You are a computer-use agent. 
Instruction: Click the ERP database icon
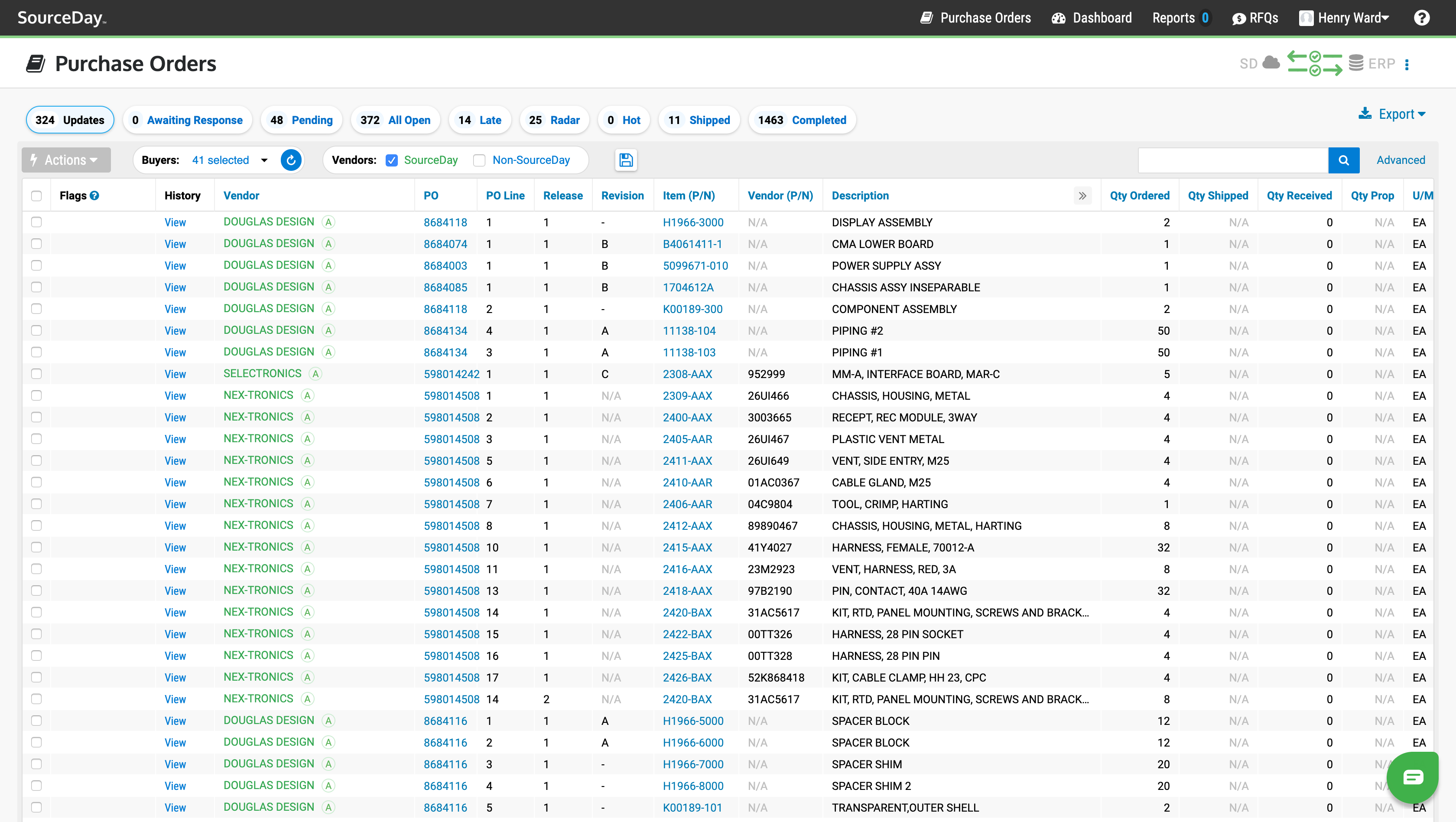pyautogui.click(x=1356, y=63)
